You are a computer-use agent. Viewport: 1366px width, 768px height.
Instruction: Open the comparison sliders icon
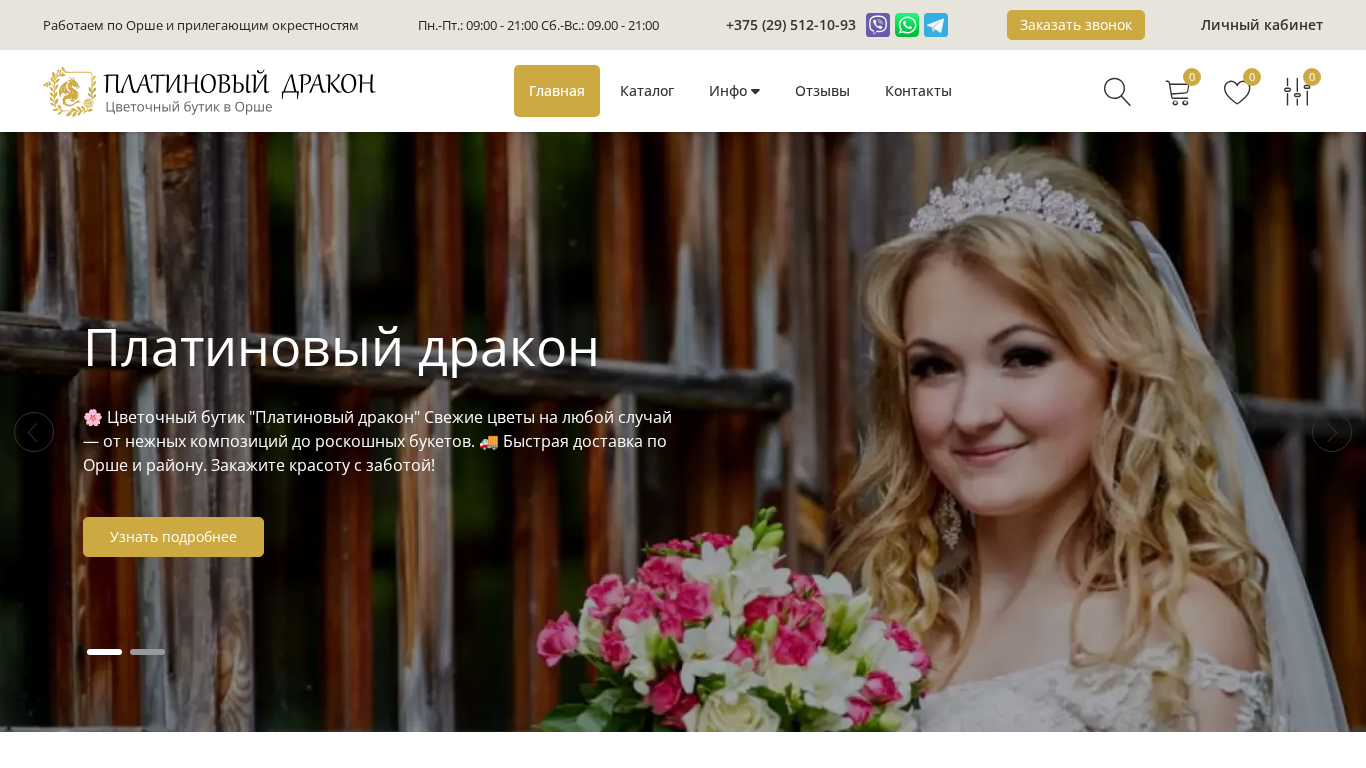(x=1297, y=92)
